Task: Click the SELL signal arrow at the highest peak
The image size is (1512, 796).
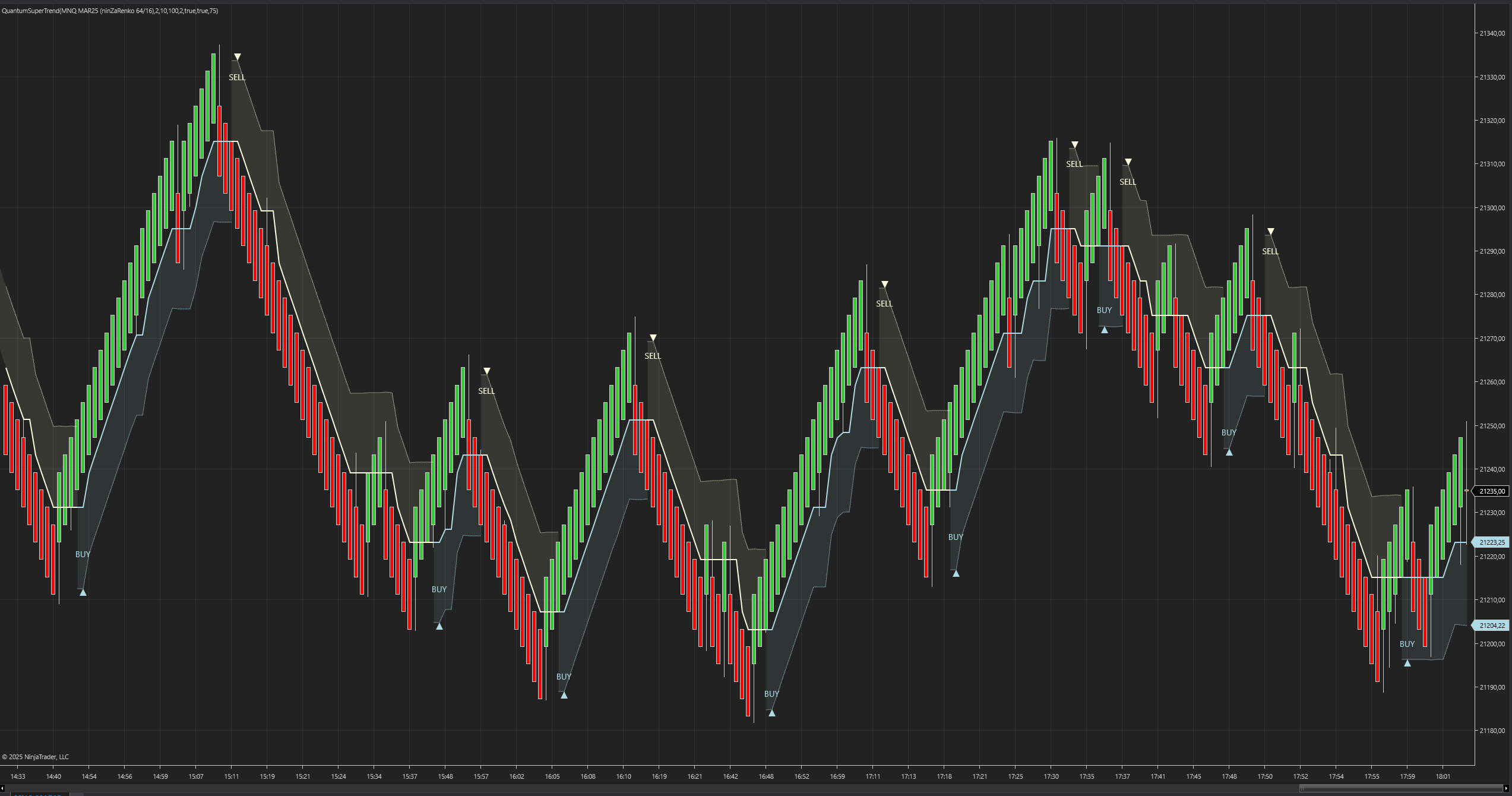Action: click(237, 57)
